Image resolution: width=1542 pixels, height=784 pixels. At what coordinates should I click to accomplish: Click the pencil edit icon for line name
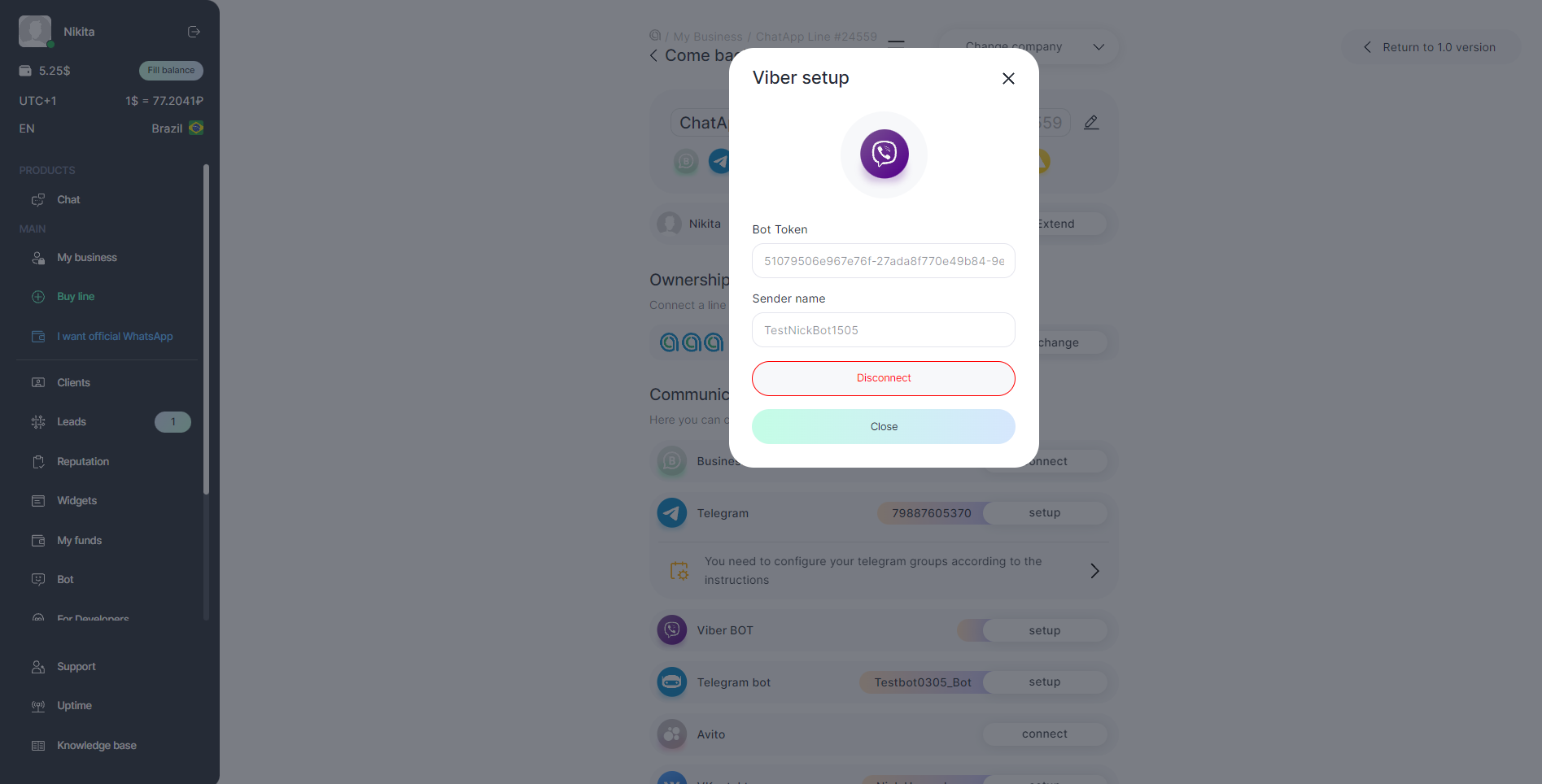pos(1091,123)
